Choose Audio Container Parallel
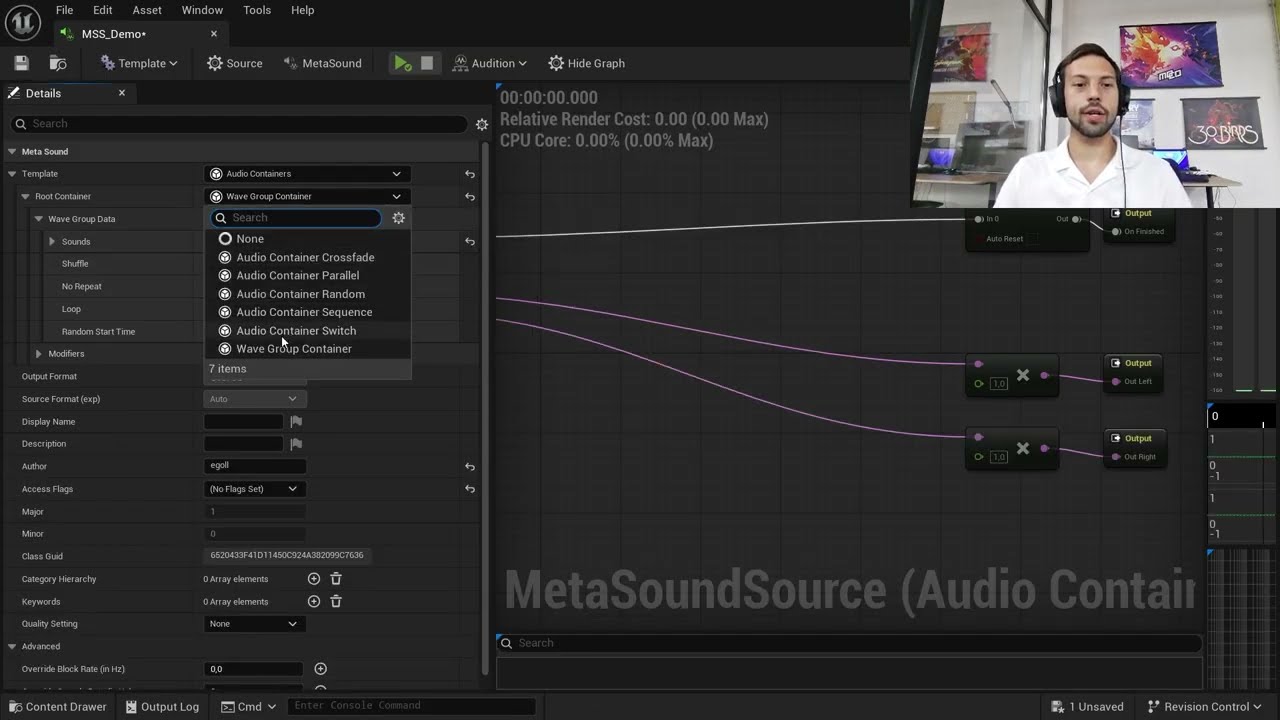1280x720 pixels. 309,275
